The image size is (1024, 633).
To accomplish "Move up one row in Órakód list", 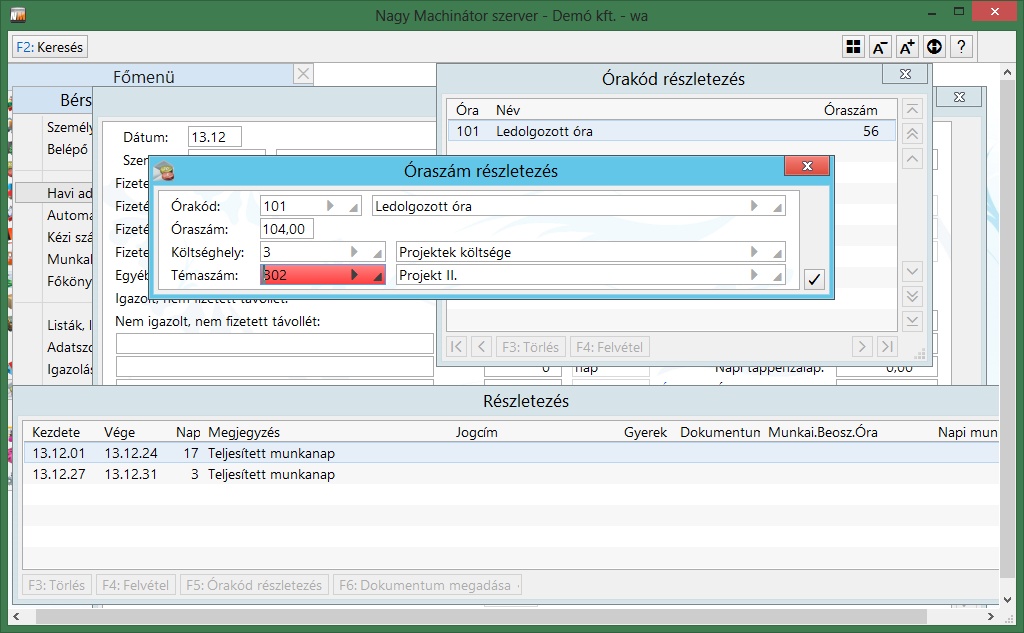I will point(912,159).
